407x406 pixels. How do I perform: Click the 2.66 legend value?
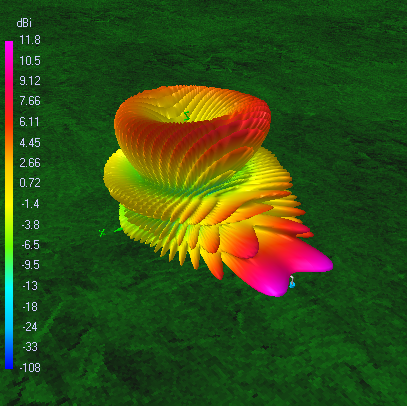(30, 163)
